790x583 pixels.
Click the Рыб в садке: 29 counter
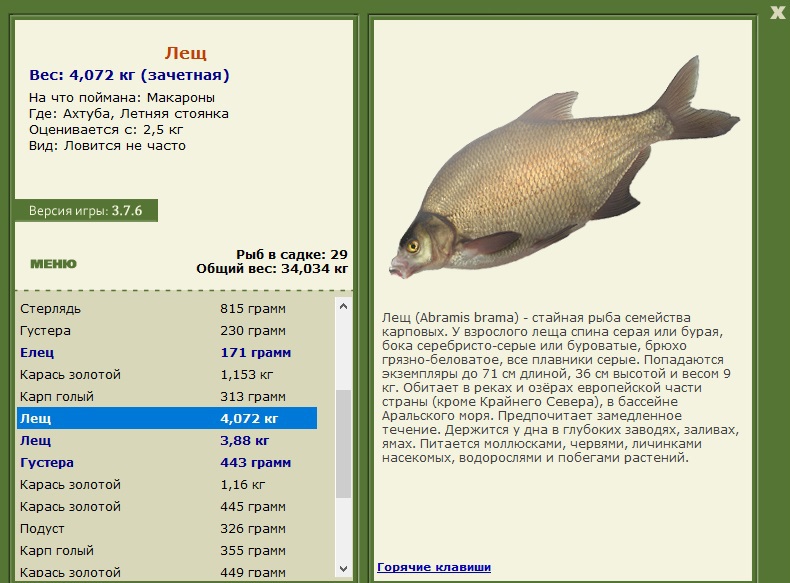pos(292,254)
